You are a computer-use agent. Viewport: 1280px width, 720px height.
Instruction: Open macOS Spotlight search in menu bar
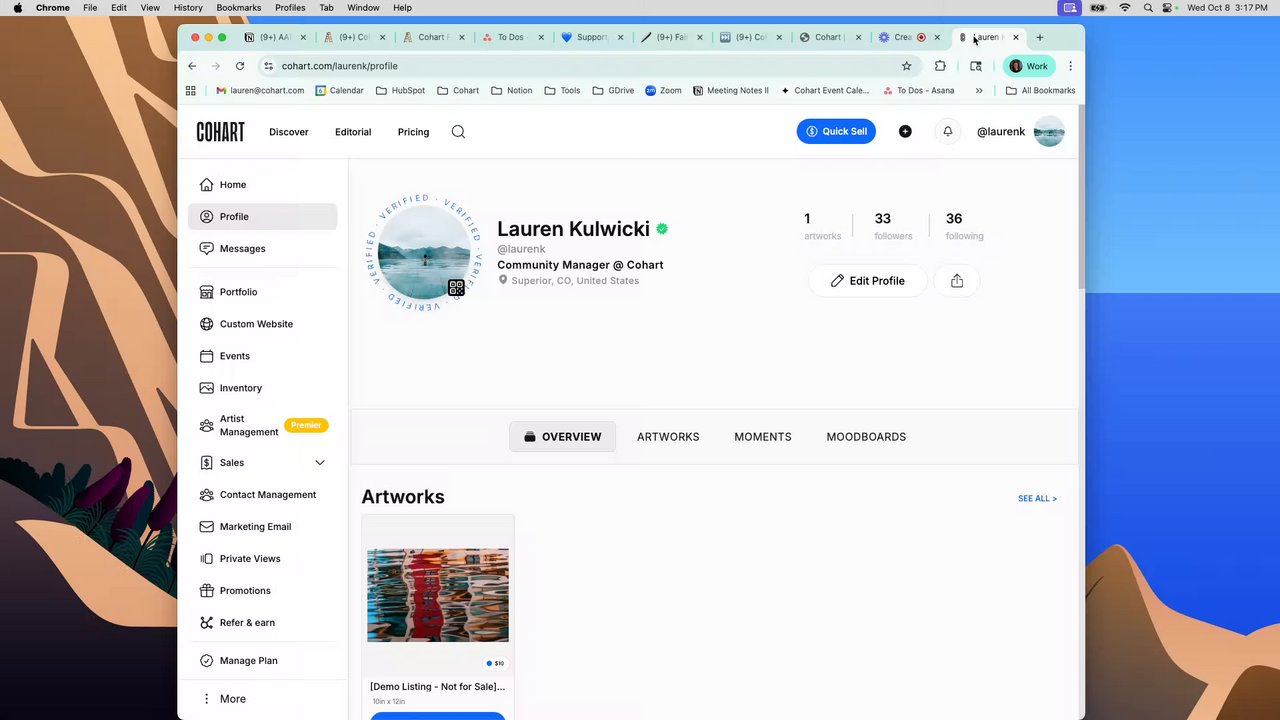1147,8
